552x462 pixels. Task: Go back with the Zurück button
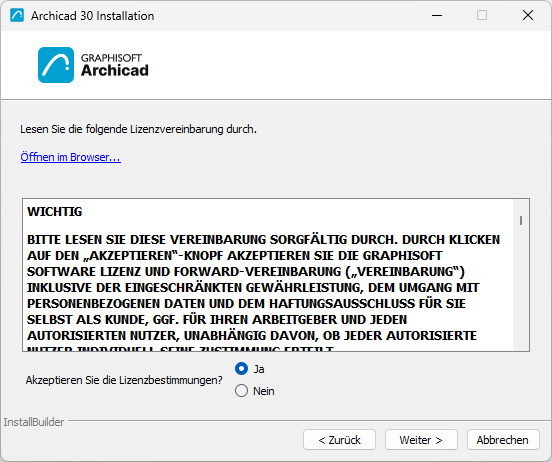pos(339,440)
